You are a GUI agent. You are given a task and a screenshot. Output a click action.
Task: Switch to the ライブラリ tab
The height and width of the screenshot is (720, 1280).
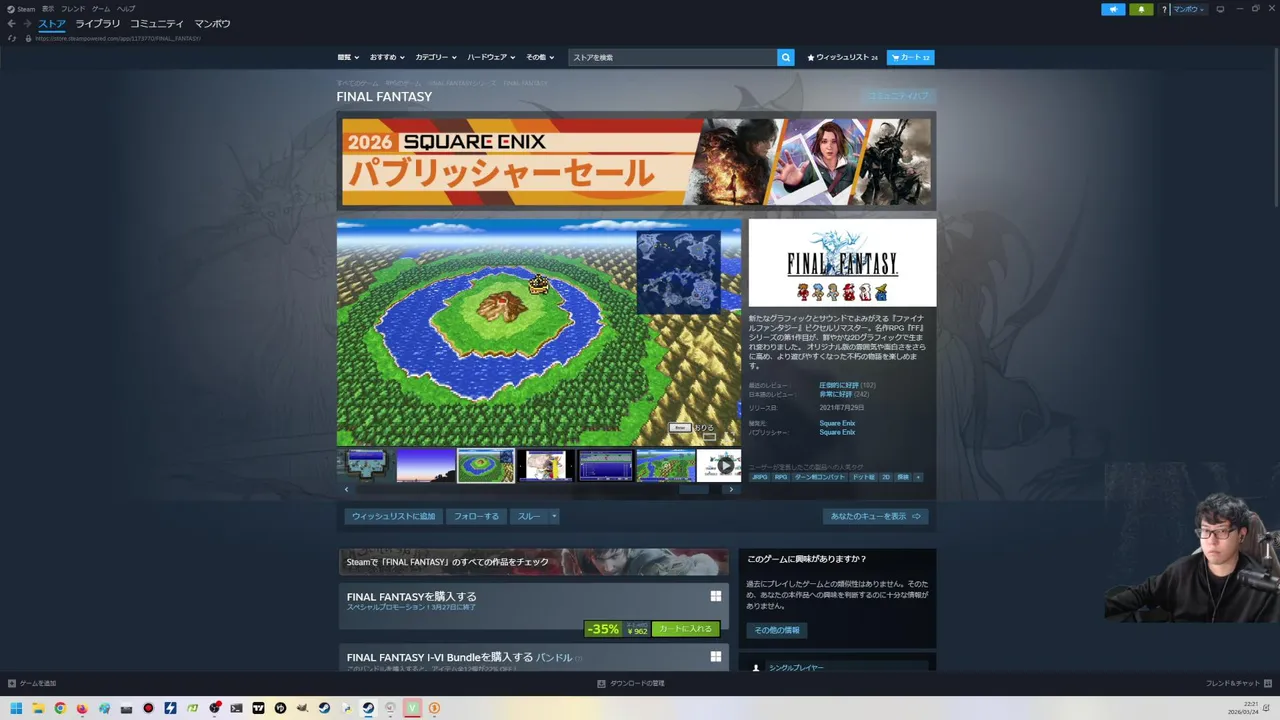pyautogui.click(x=97, y=24)
